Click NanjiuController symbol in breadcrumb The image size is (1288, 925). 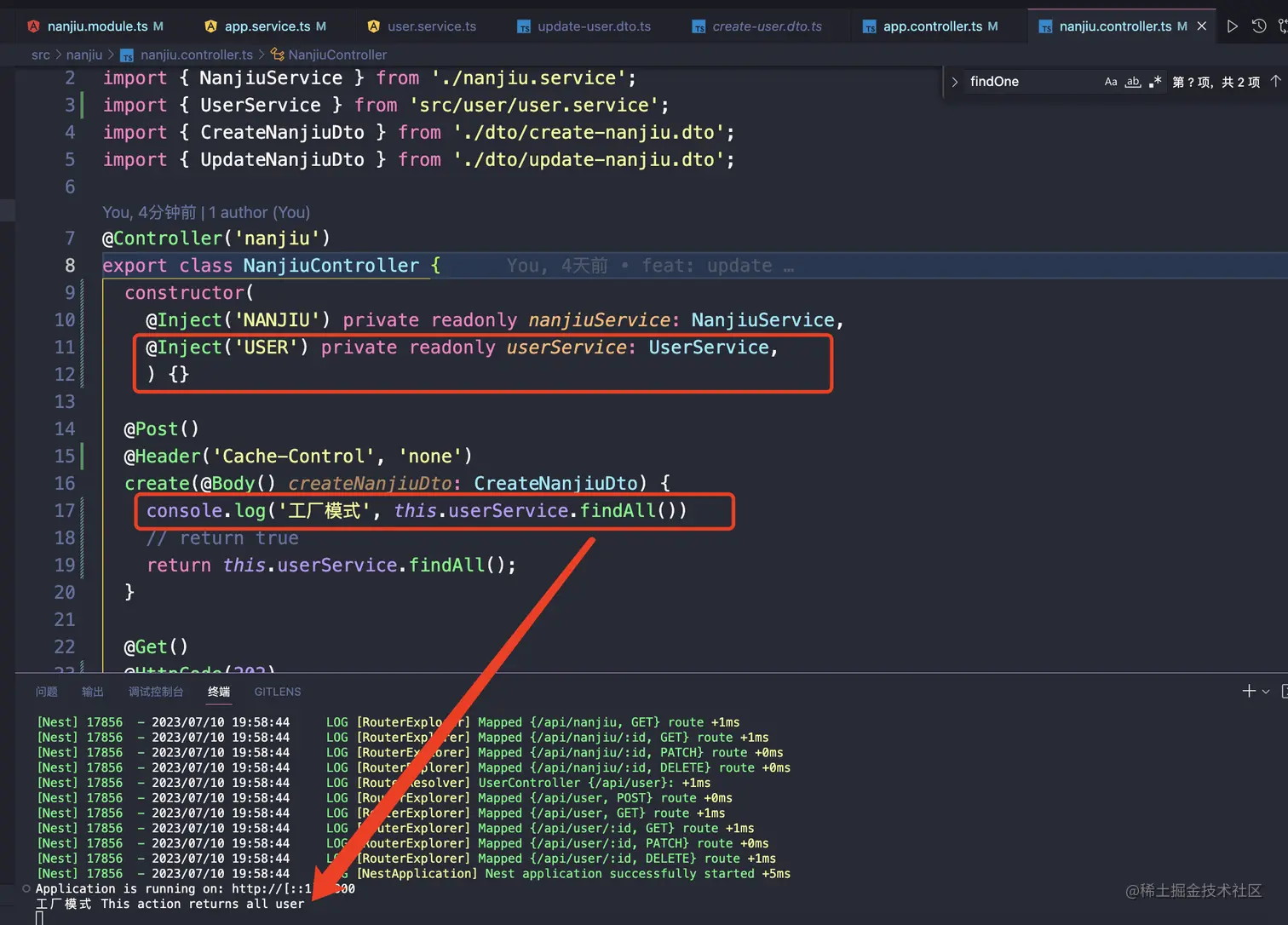[x=337, y=55]
